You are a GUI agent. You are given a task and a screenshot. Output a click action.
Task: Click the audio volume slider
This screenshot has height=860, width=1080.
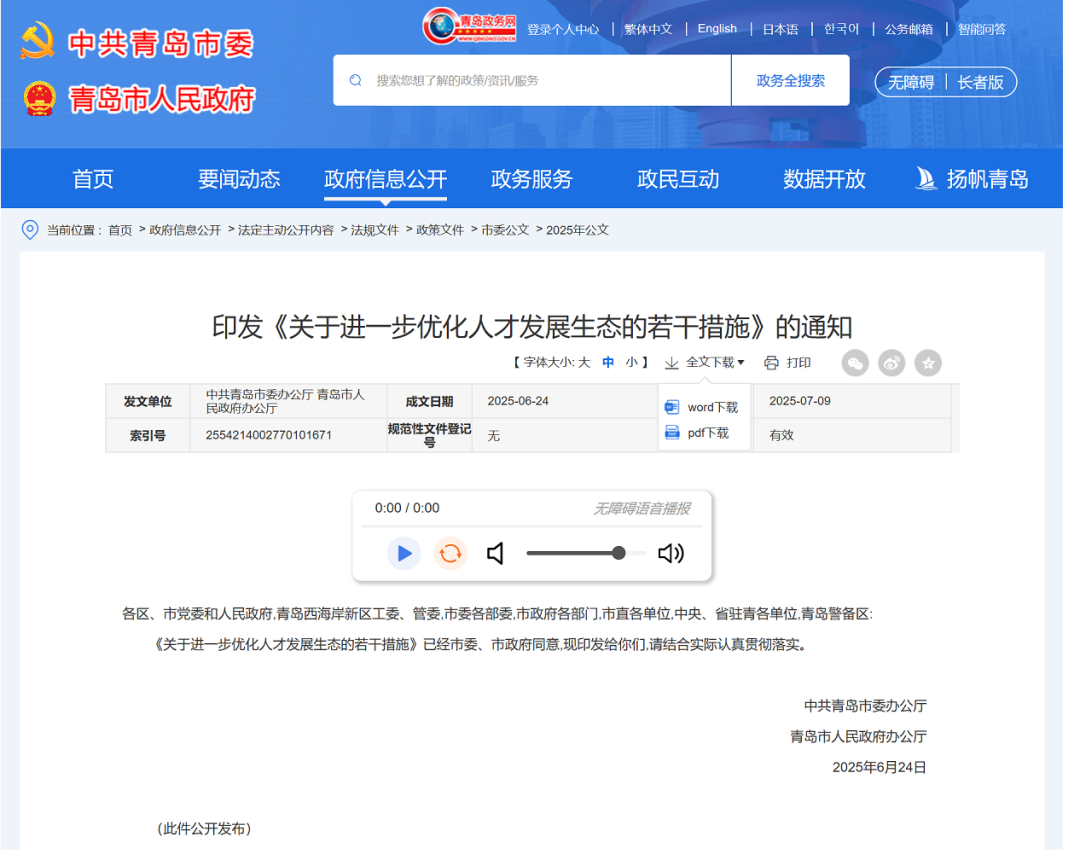coord(575,553)
